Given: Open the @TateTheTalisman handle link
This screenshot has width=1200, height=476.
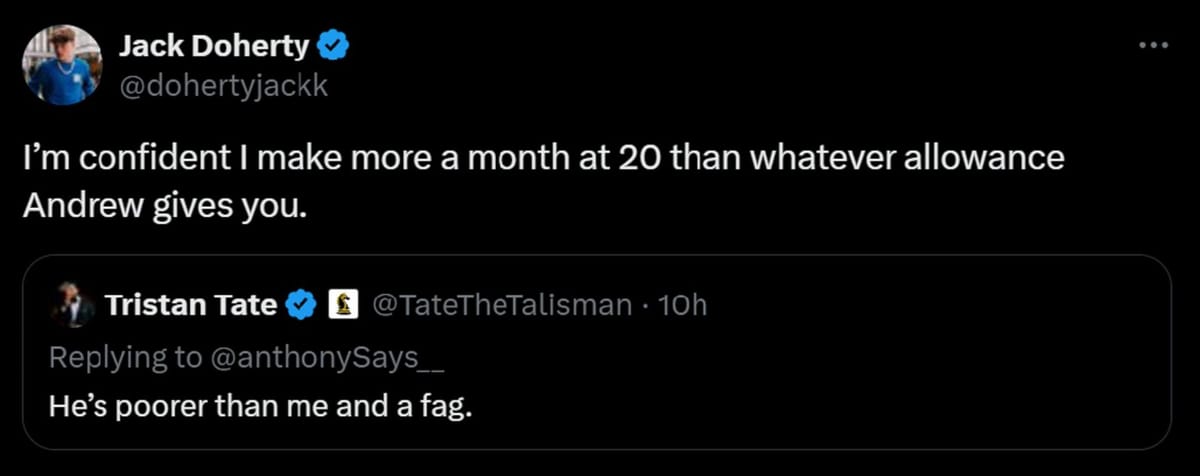Looking at the screenshot, I should pyautogui.click(x=501, y=304).
